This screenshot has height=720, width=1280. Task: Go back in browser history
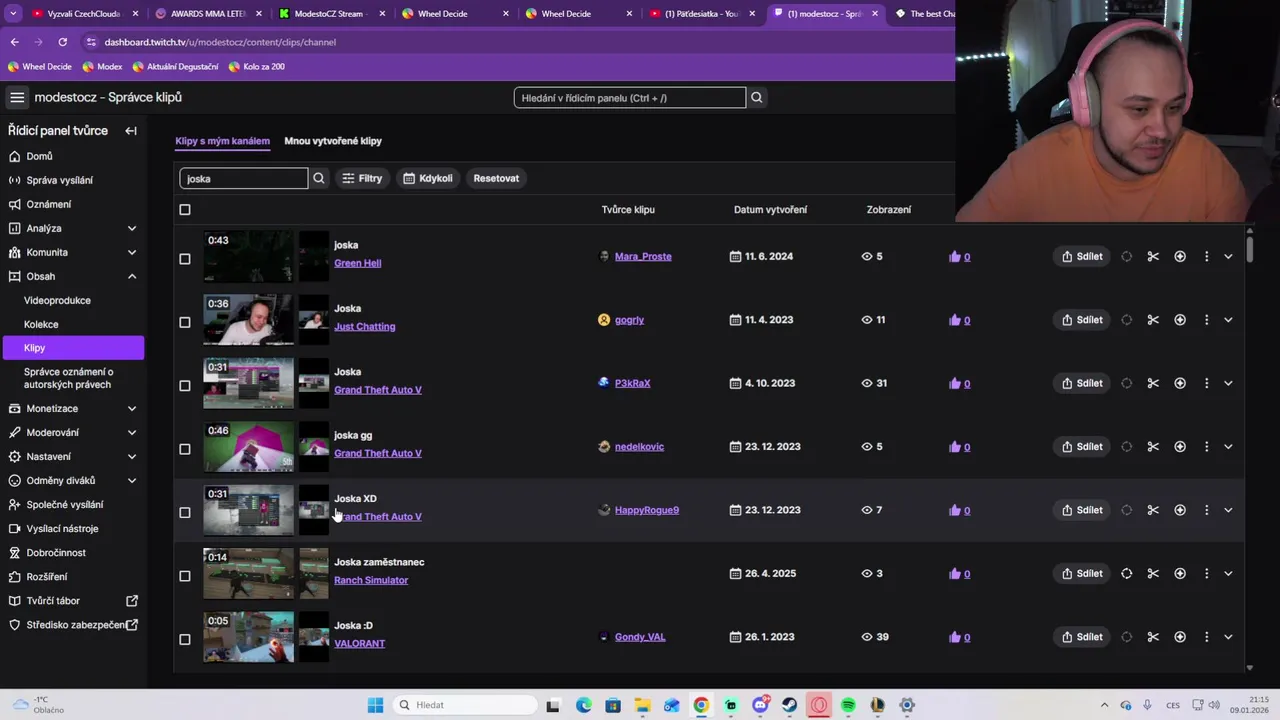(15, 42)
